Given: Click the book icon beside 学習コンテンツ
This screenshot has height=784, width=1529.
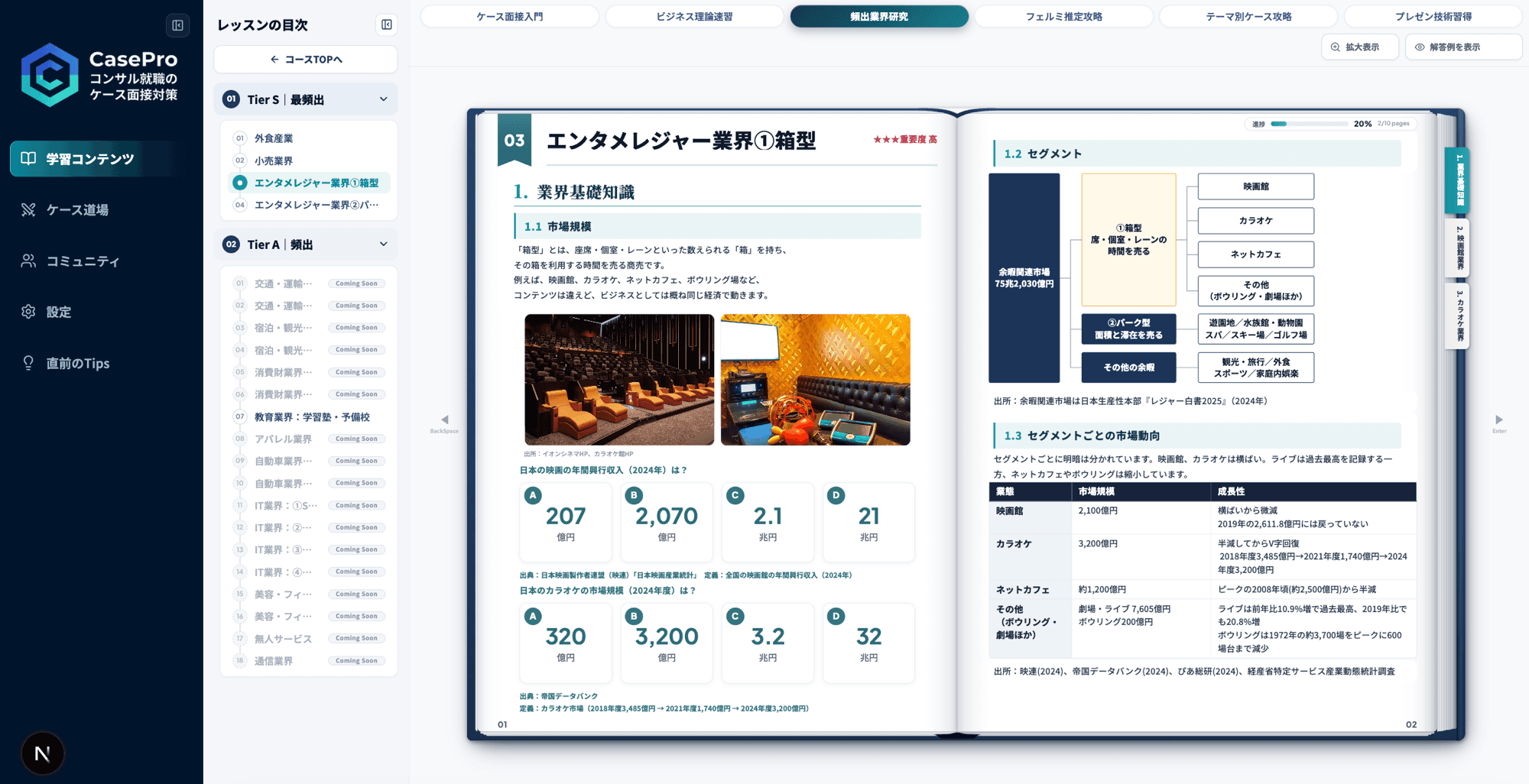Looking at the screenshot, I should [x=28, y=158].
